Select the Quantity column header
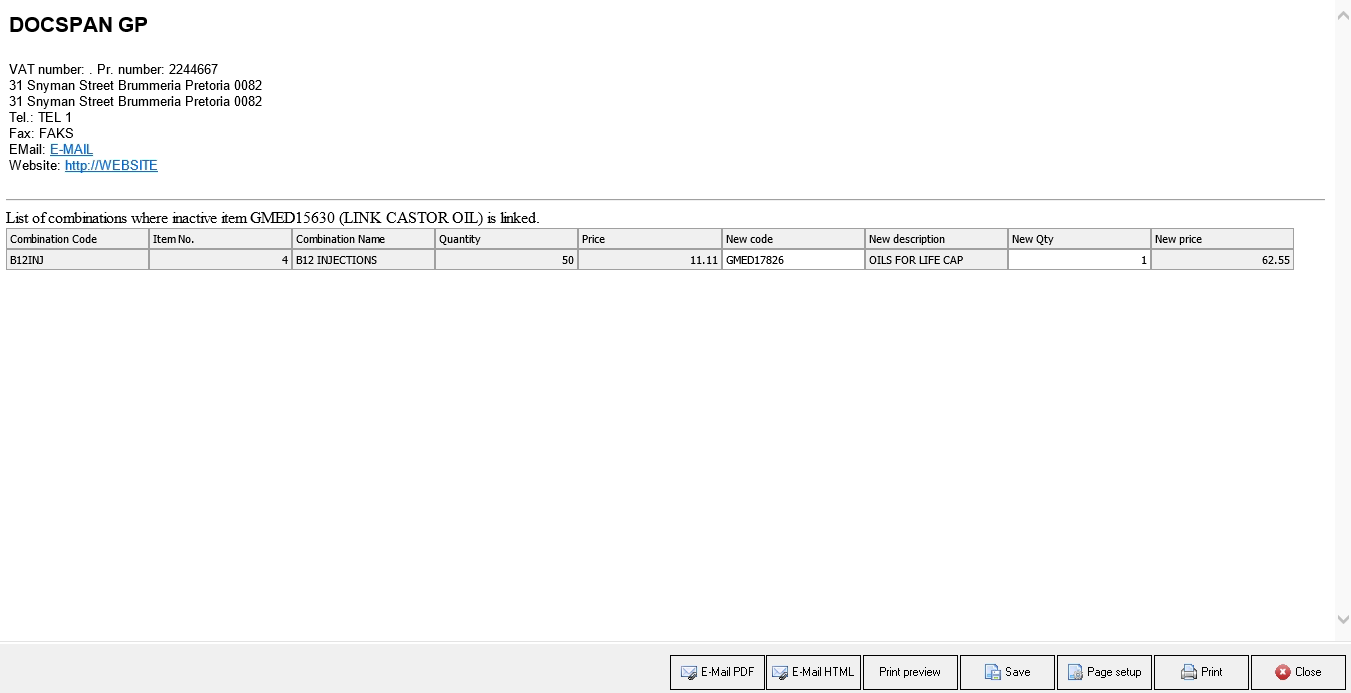This screenshot has height=693, width=1351. tap(507, 239)
